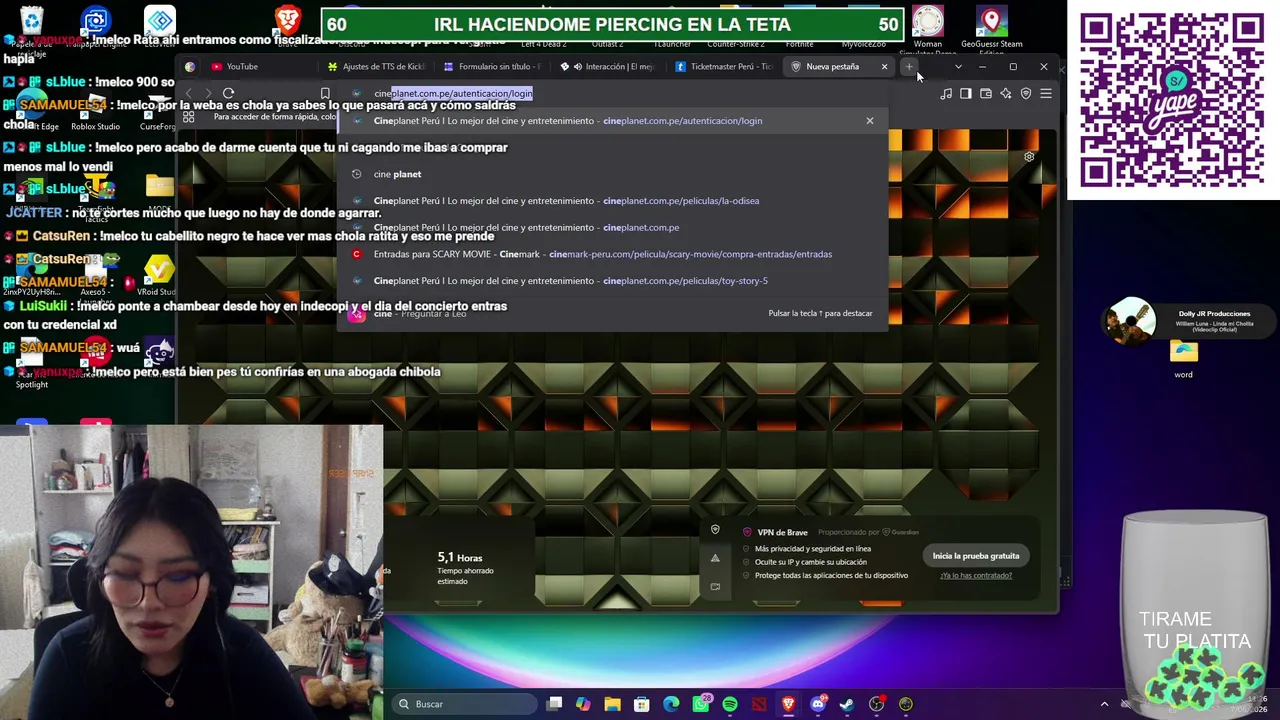
Task: Select the VPN shield widget tab icon
Action: pos(715,530)
